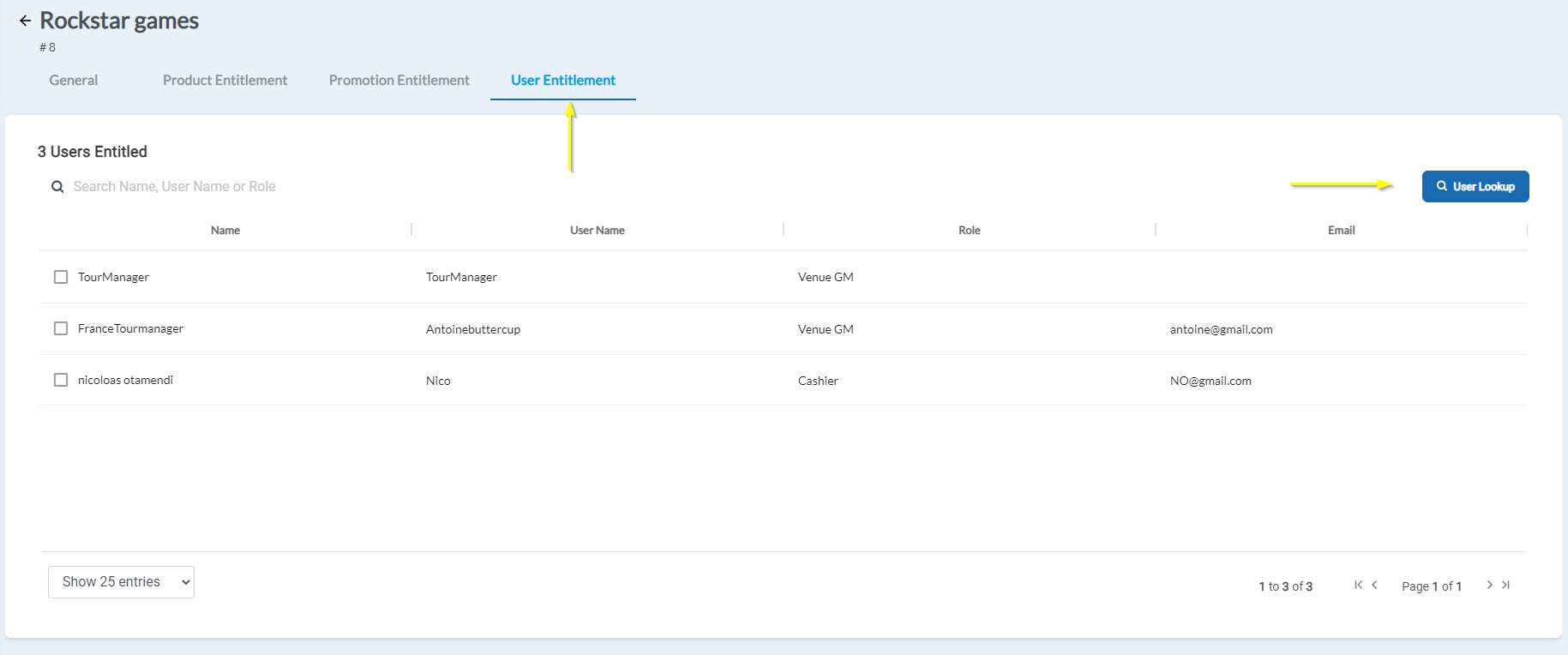
Task: Click the Rockstar games page title
Action: click(x=119, y=21)
